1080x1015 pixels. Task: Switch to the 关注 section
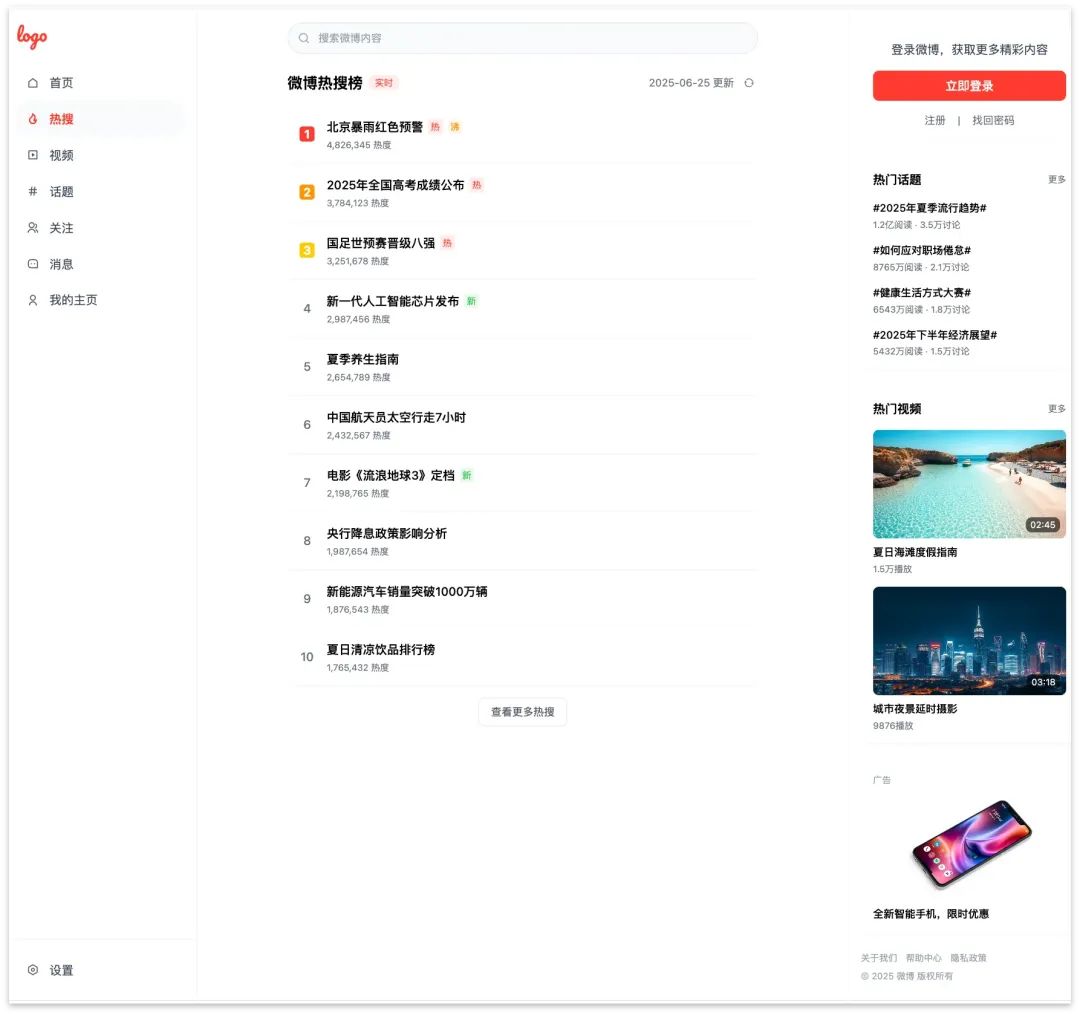61,227
